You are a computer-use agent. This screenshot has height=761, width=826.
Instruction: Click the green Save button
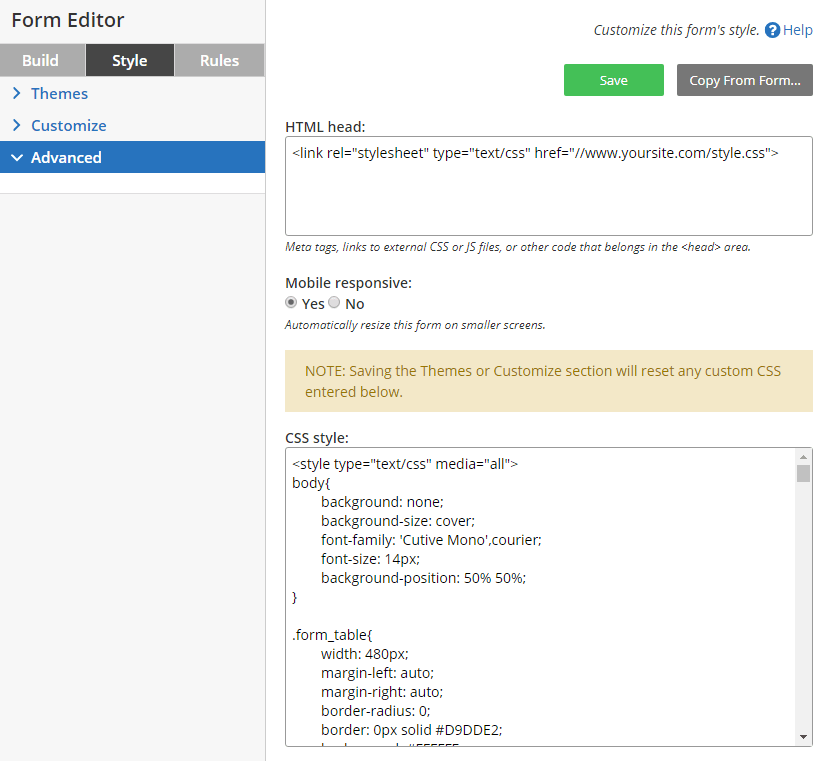pyautogui.click(x=613, y=80)
